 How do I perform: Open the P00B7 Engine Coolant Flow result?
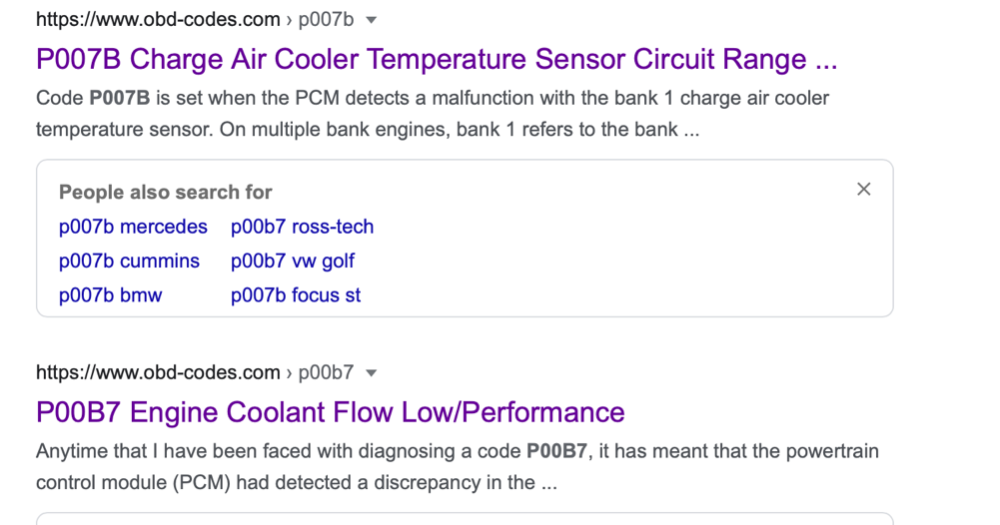tap(330, 412)
